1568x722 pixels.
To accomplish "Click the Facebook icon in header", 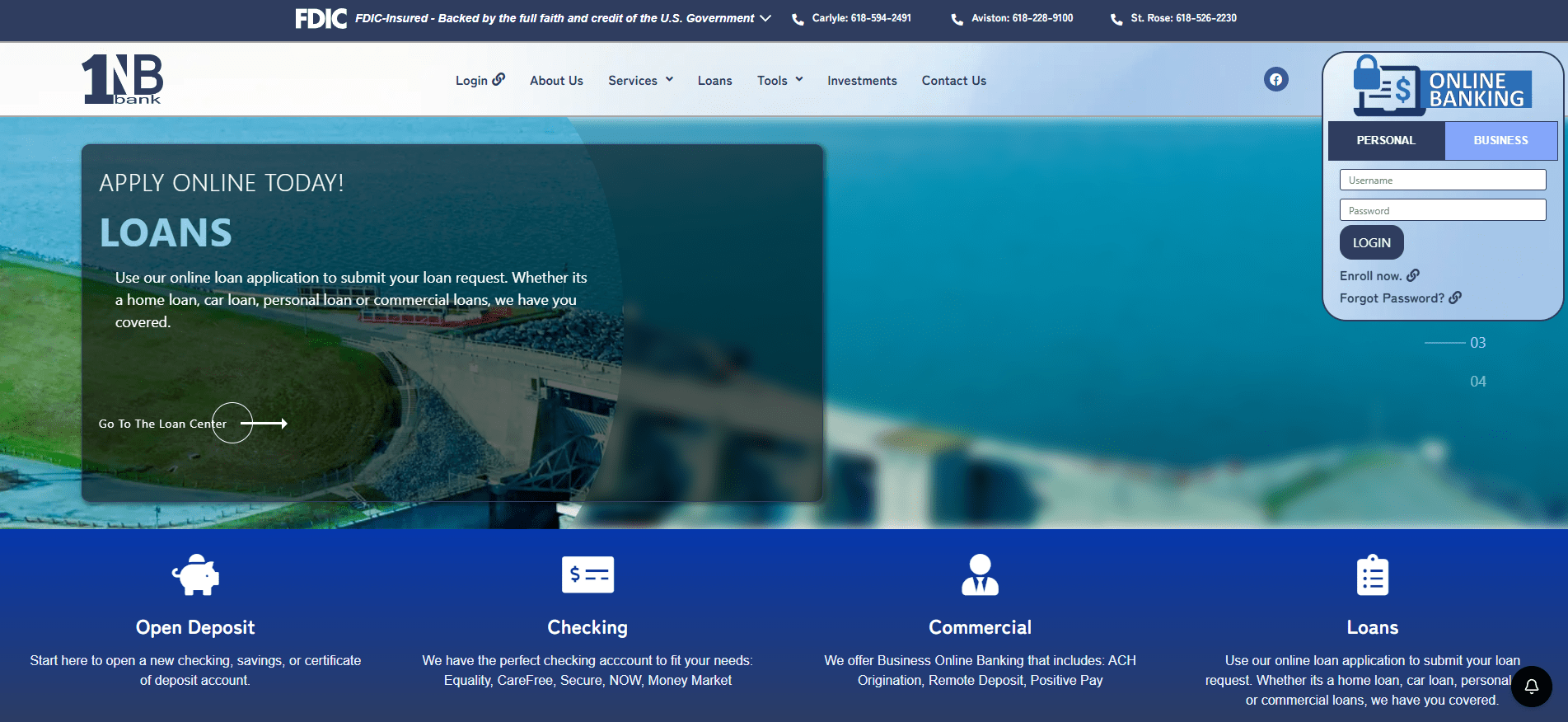I will coord(1275,79).
